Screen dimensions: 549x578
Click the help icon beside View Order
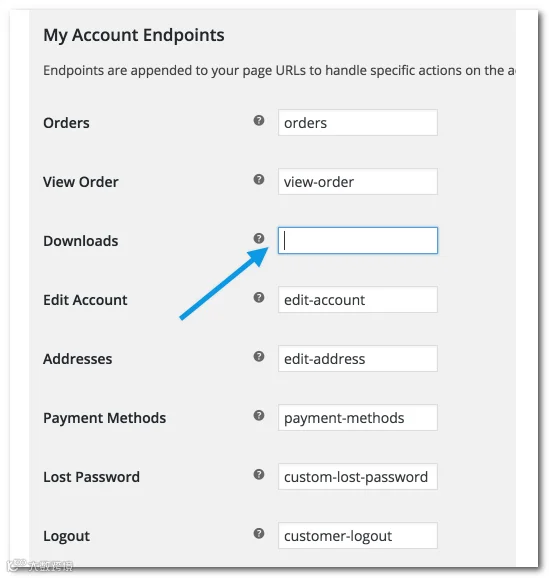click(x=259, y=180)
